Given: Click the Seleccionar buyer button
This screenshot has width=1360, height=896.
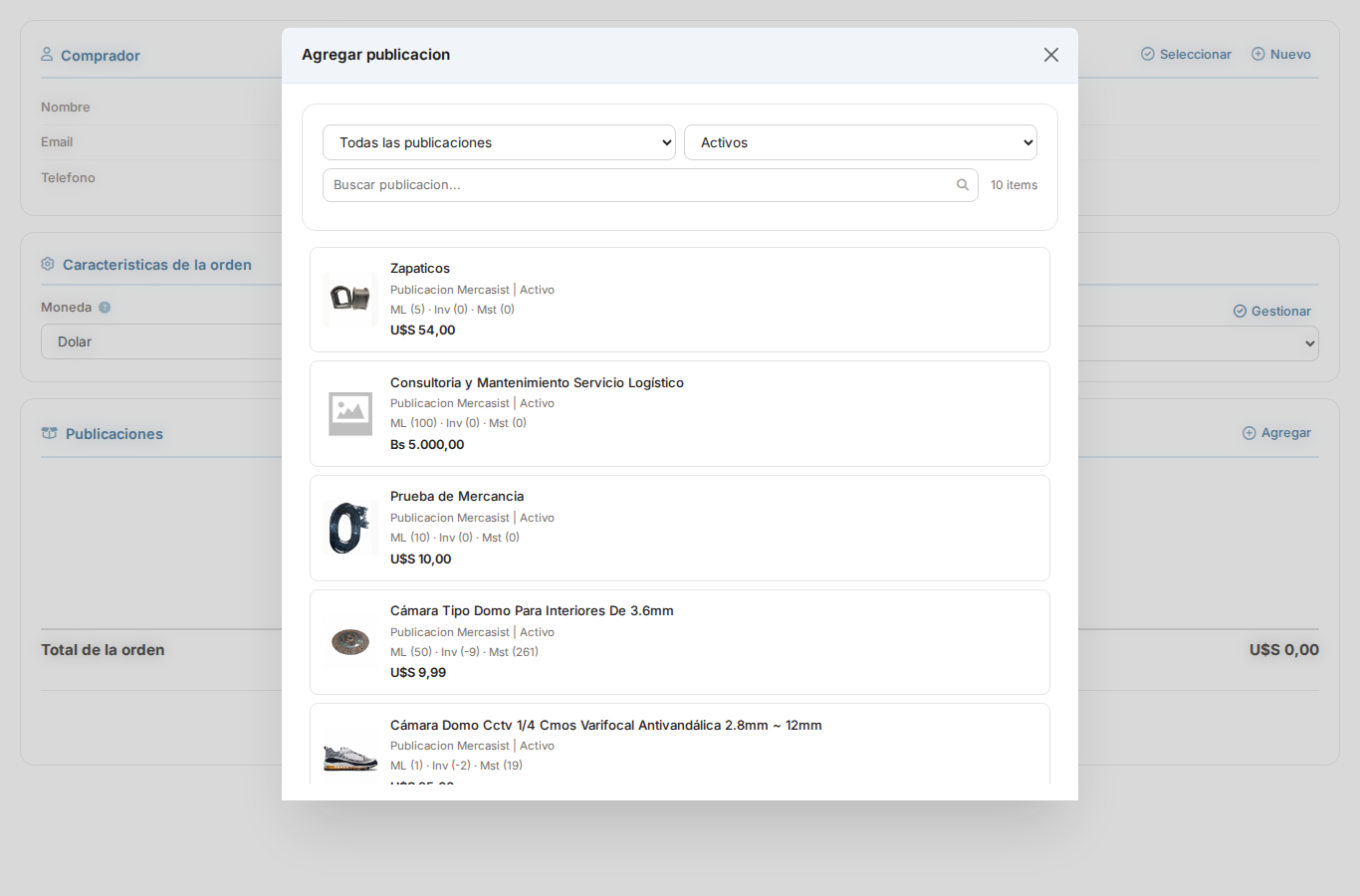Looking at the screenshot, I should point(1186,55).
